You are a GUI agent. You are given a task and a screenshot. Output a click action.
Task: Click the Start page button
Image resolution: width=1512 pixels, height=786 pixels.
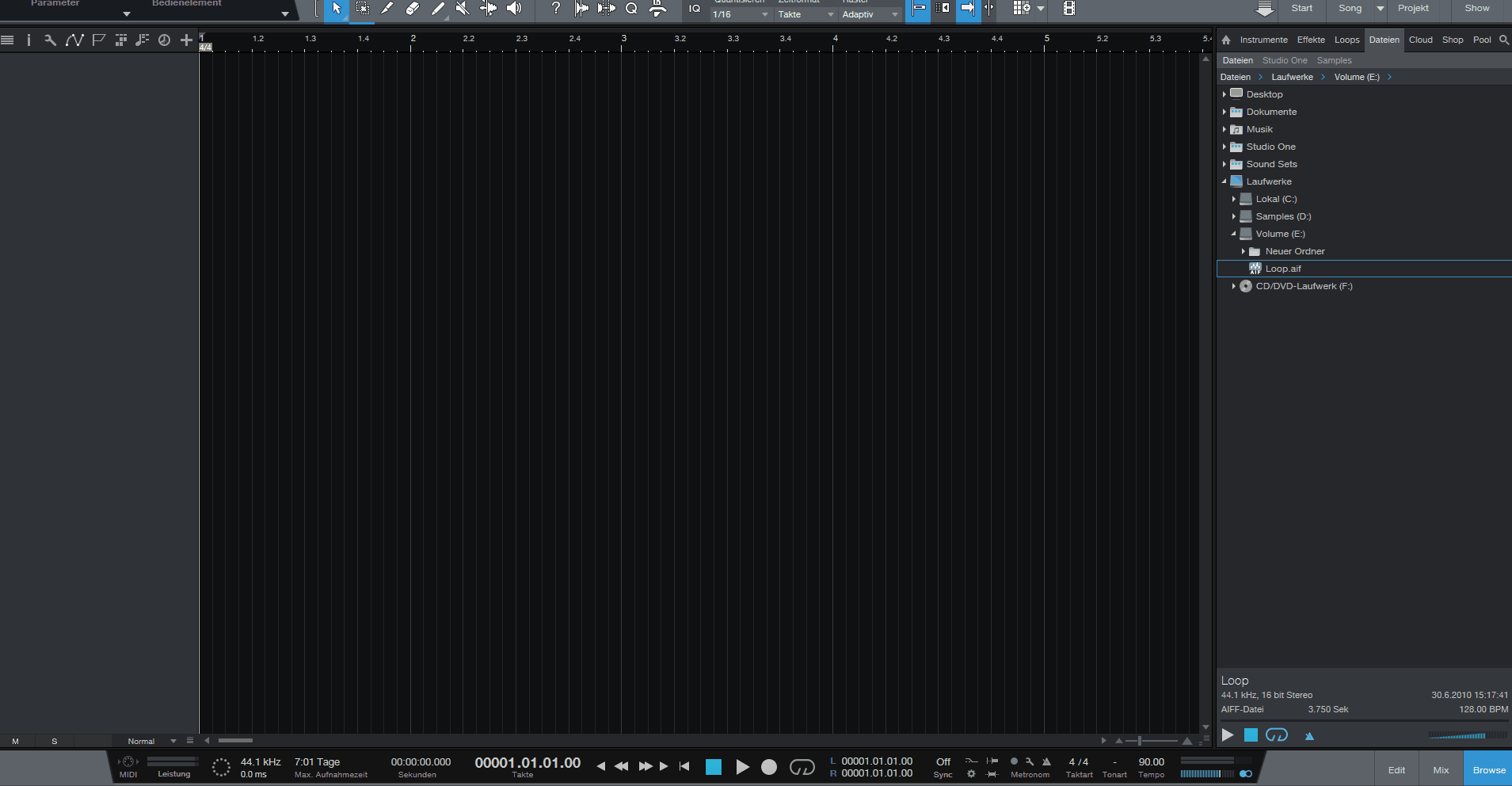coord(1301,8)
